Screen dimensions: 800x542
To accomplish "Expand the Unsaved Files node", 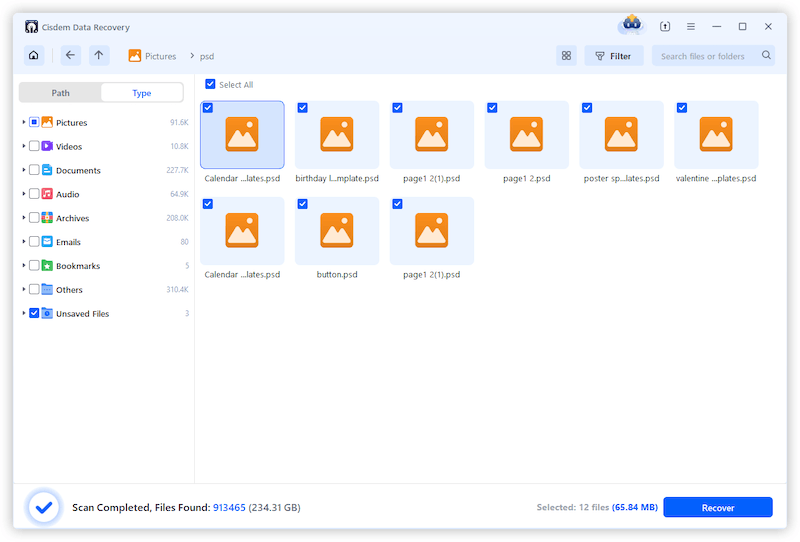I will pyautogui.click(x=23, y=313).
